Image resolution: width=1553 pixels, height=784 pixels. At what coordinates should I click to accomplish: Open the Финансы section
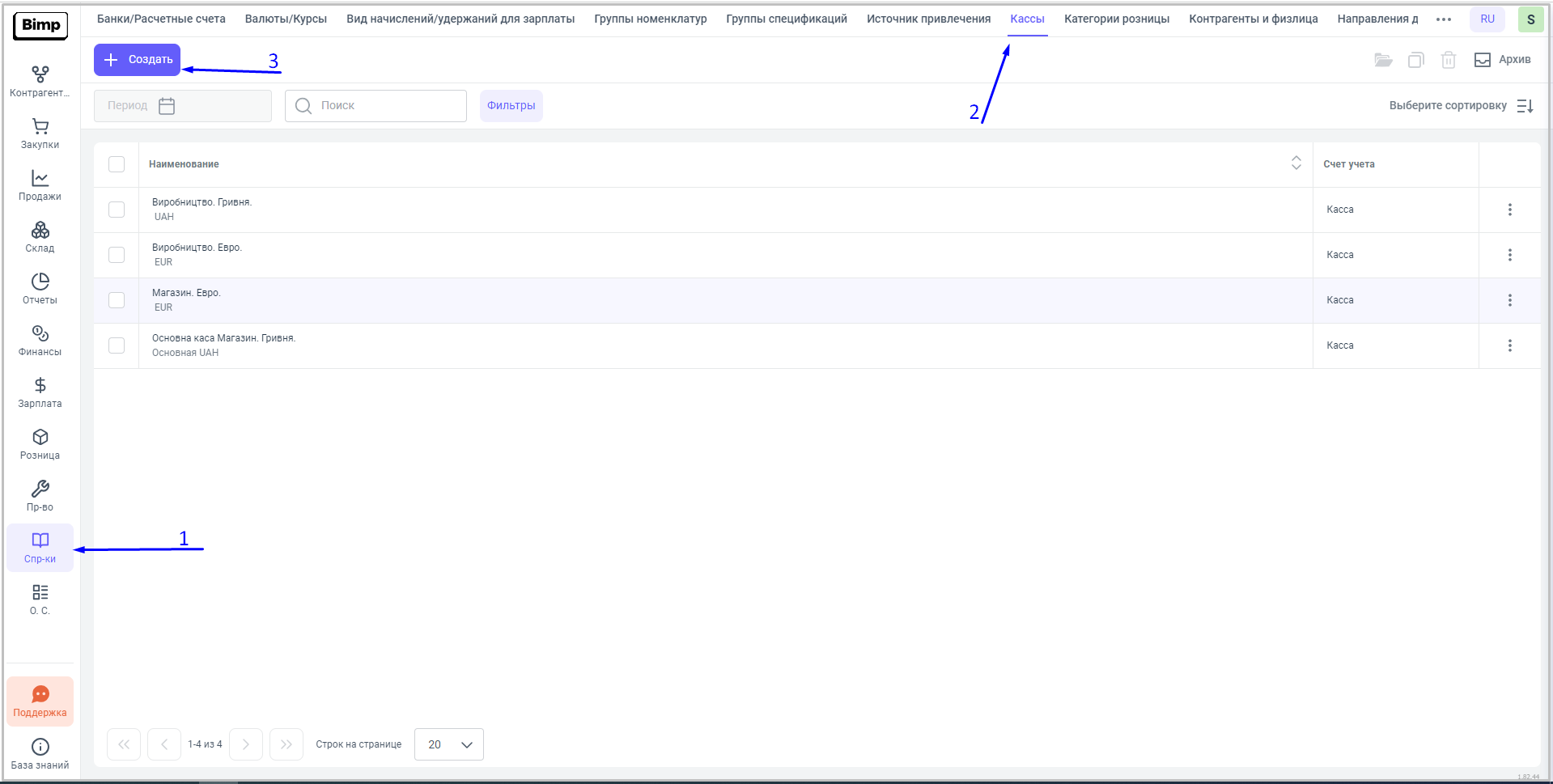[40, 341]
